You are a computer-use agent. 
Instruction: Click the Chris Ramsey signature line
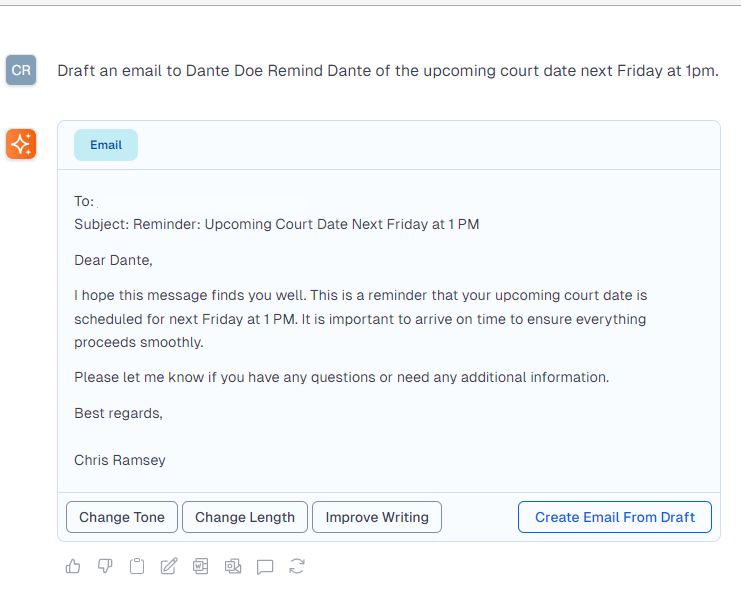click(x=120, y=460)
